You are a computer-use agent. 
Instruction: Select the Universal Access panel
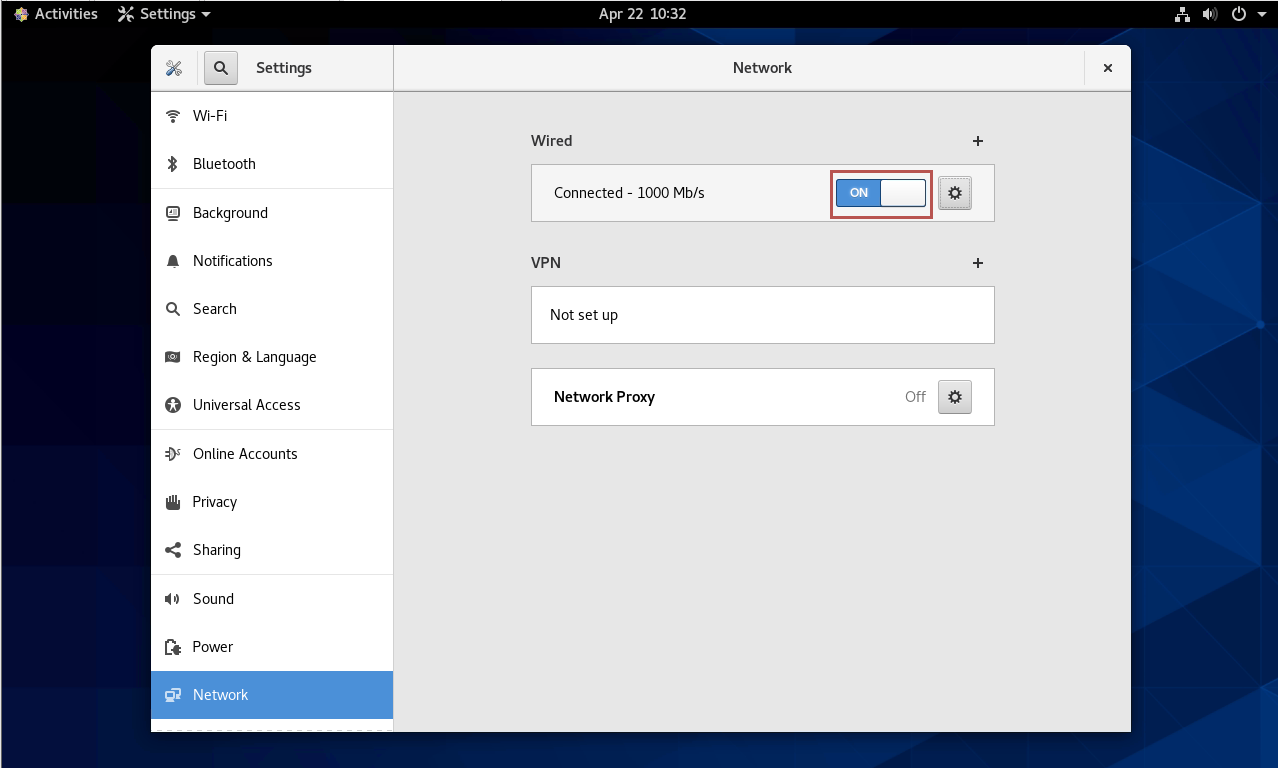click(272, 405)
